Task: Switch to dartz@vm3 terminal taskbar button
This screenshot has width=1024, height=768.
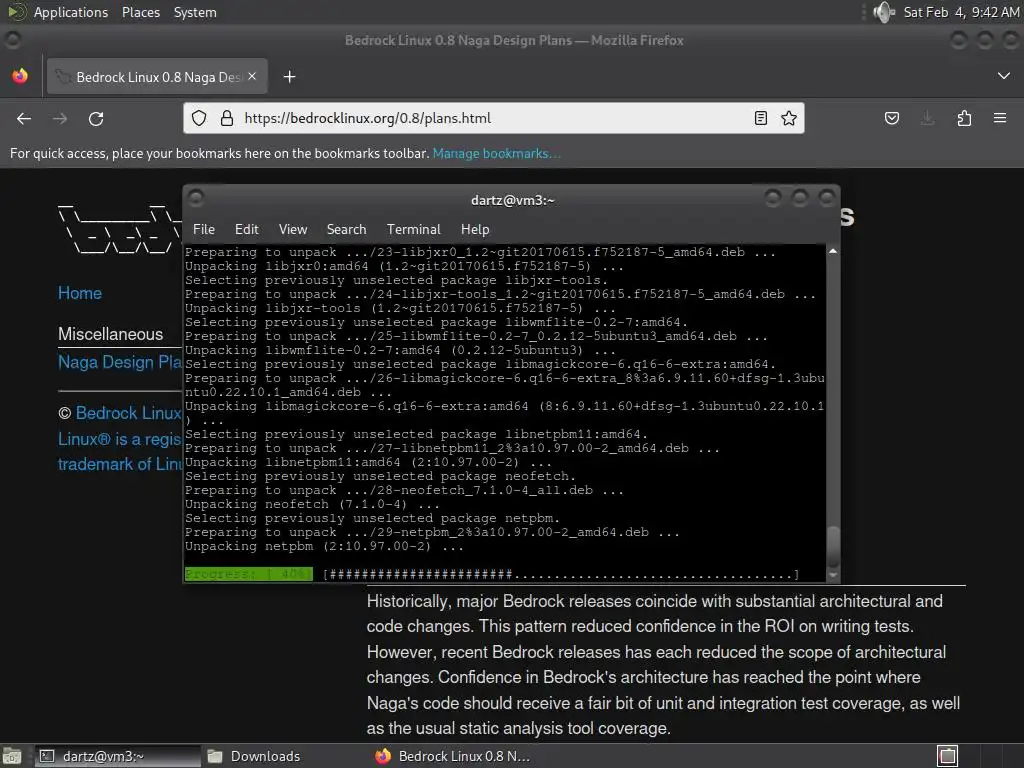Action: tap(118, 756)
